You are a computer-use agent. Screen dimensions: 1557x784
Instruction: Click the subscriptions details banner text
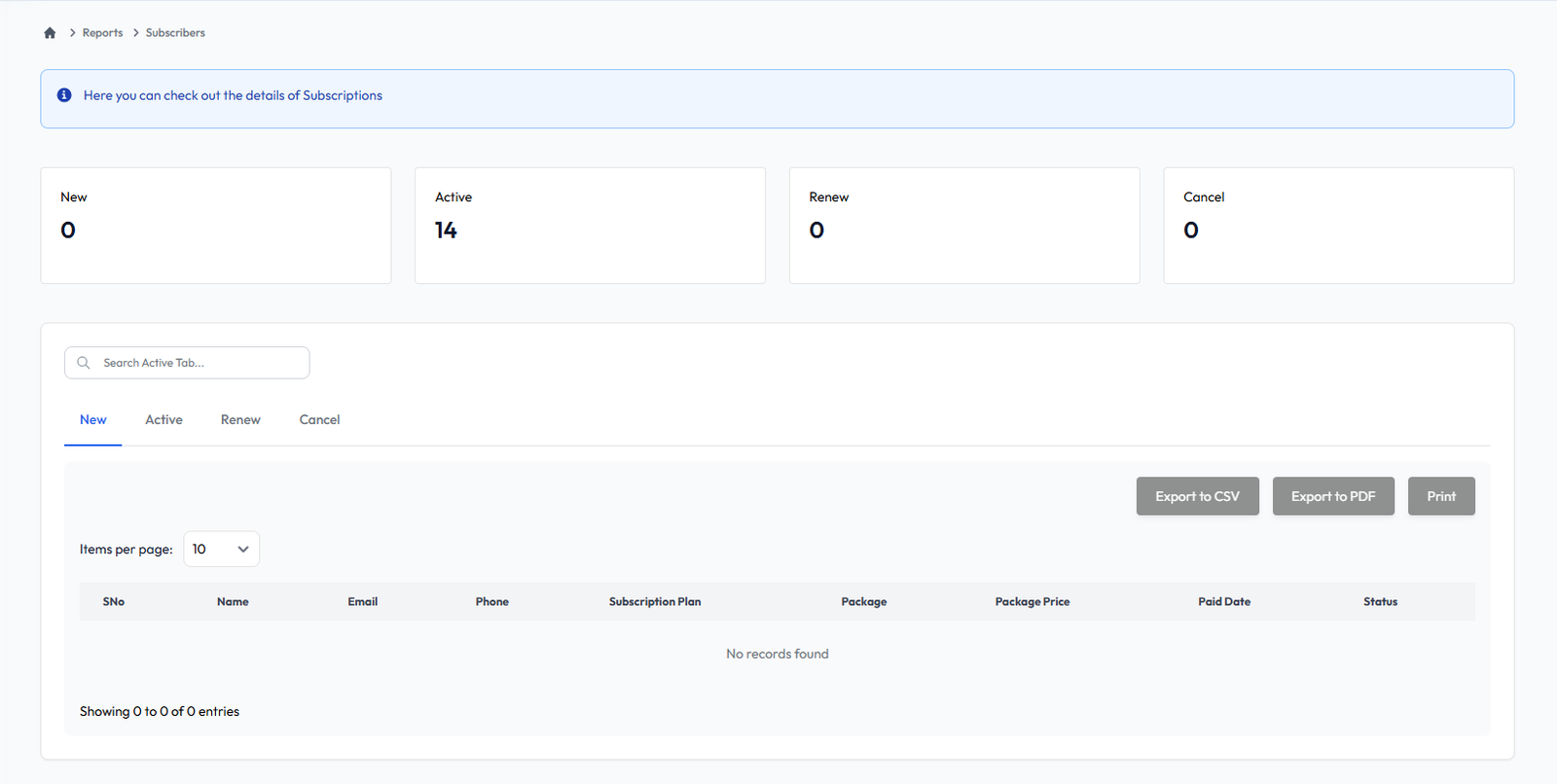click(x=233, y=95)
